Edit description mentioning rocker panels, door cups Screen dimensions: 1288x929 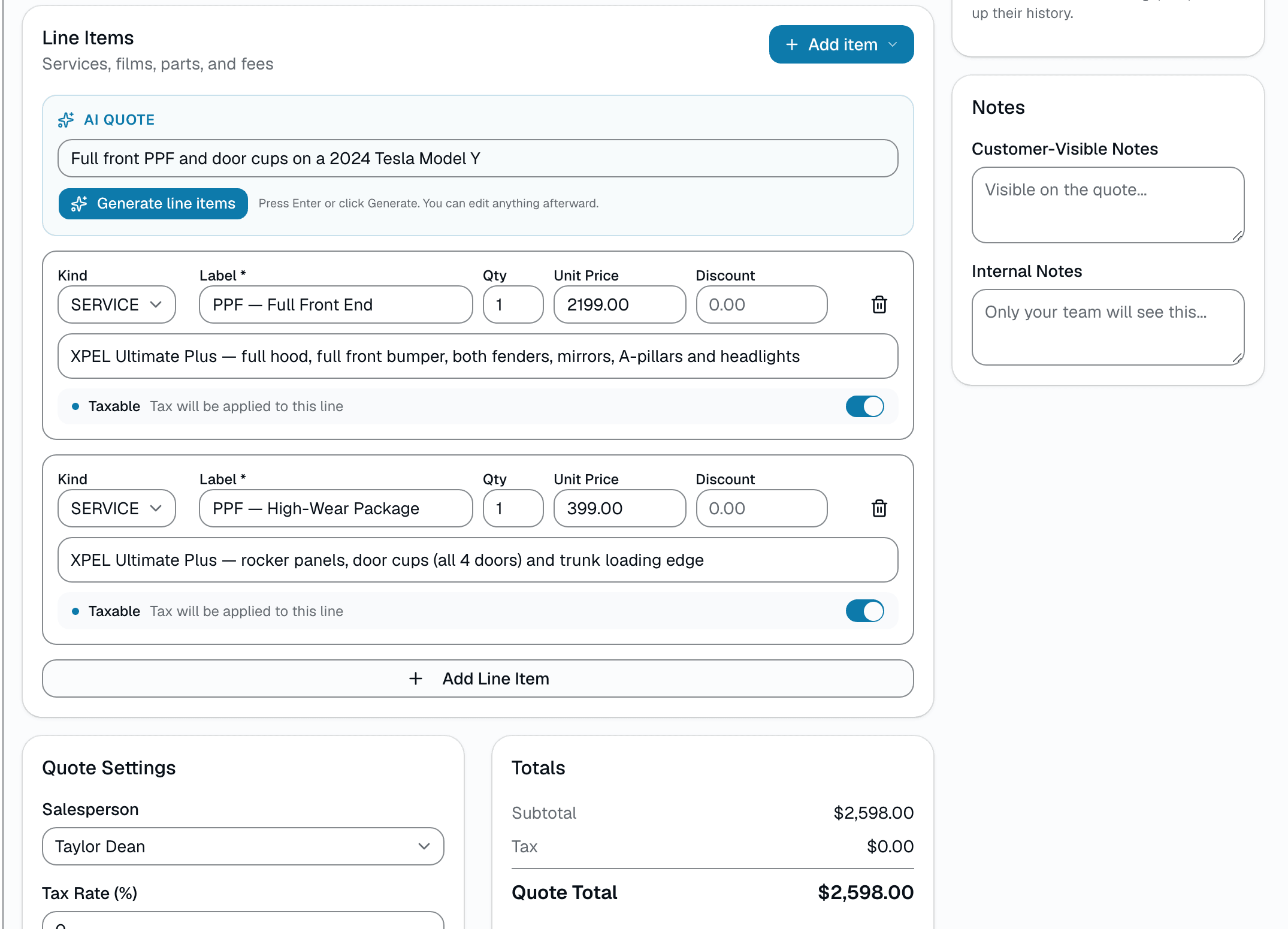477,560
